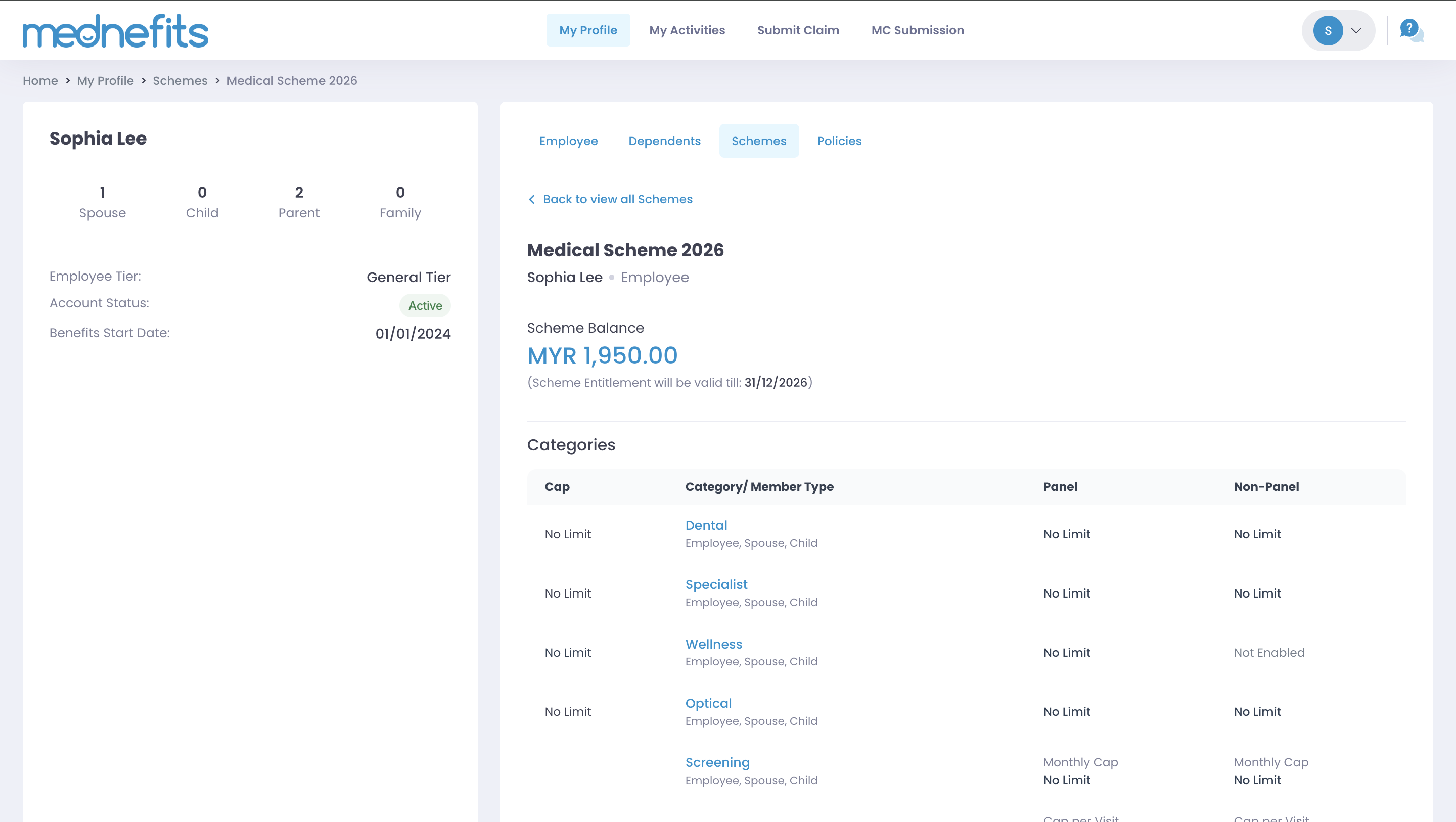
Task: Open the Dental category link
Action: pos(706,525)
